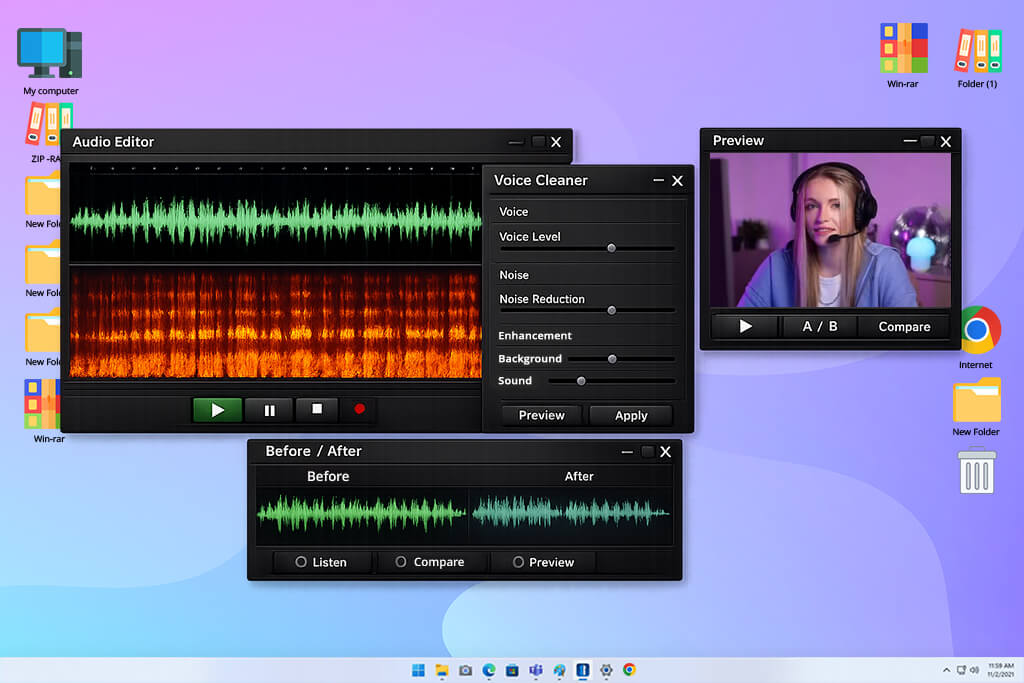Minimize the Voice Cleaner panel

point(658,180)
